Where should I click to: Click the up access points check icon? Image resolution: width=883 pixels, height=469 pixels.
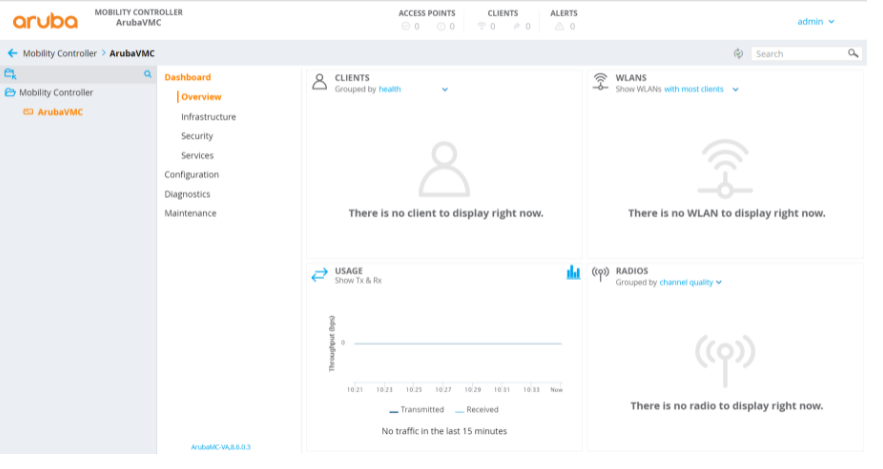point(405,26)
